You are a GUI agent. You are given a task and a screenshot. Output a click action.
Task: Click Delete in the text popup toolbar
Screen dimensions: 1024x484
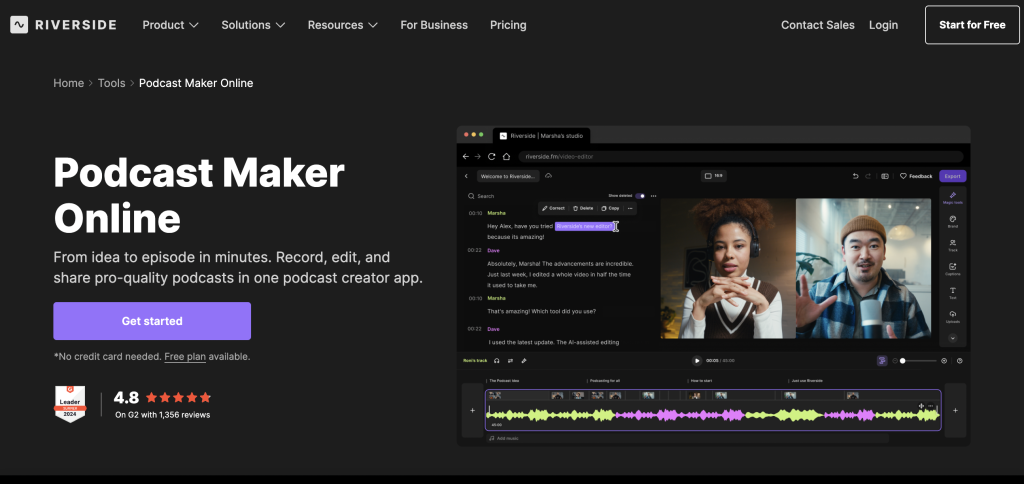pyautogui.click(x=583, y=208)
